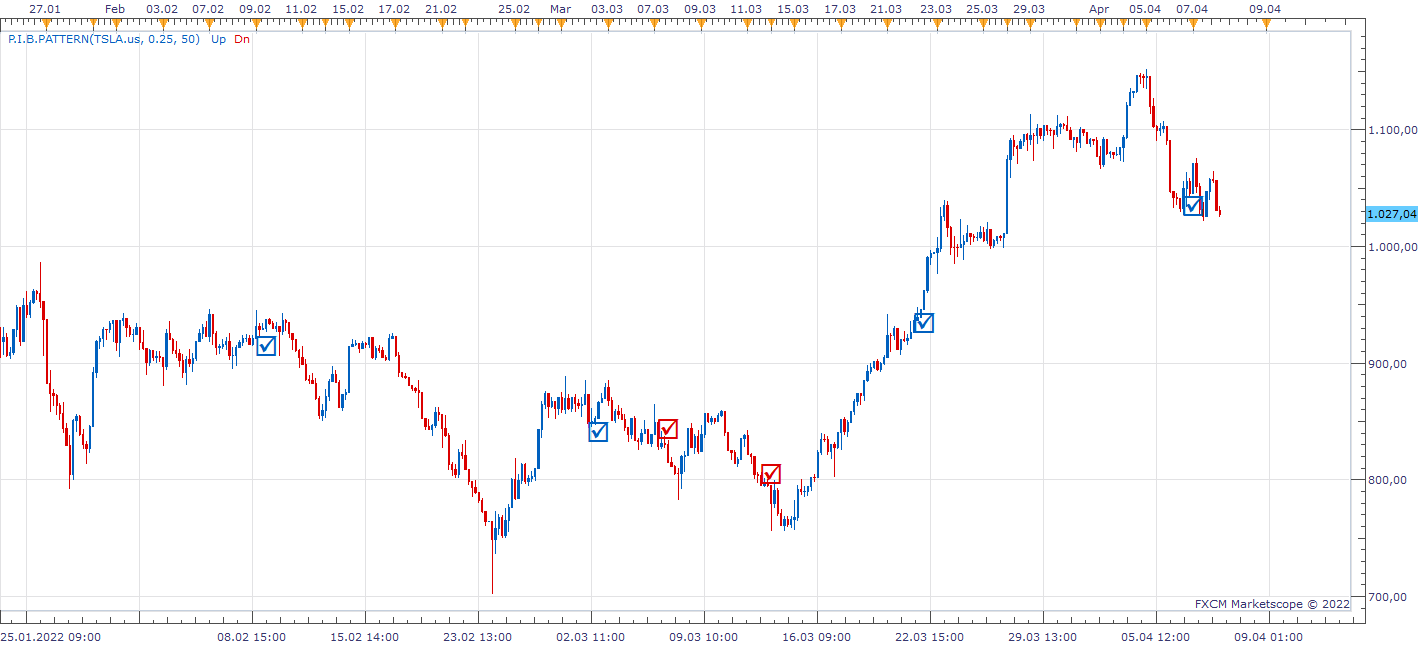Click the 11.03 date on the top axis
Screen dimensions: 1423x649
746,8
